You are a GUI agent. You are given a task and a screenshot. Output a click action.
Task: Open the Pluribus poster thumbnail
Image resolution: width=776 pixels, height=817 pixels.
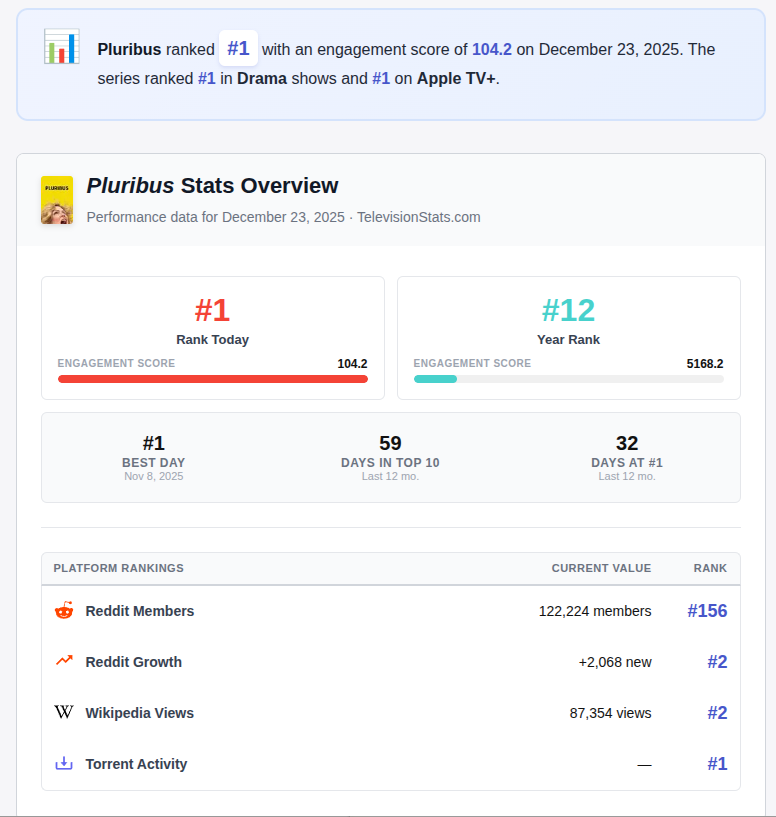pos(57,200)
